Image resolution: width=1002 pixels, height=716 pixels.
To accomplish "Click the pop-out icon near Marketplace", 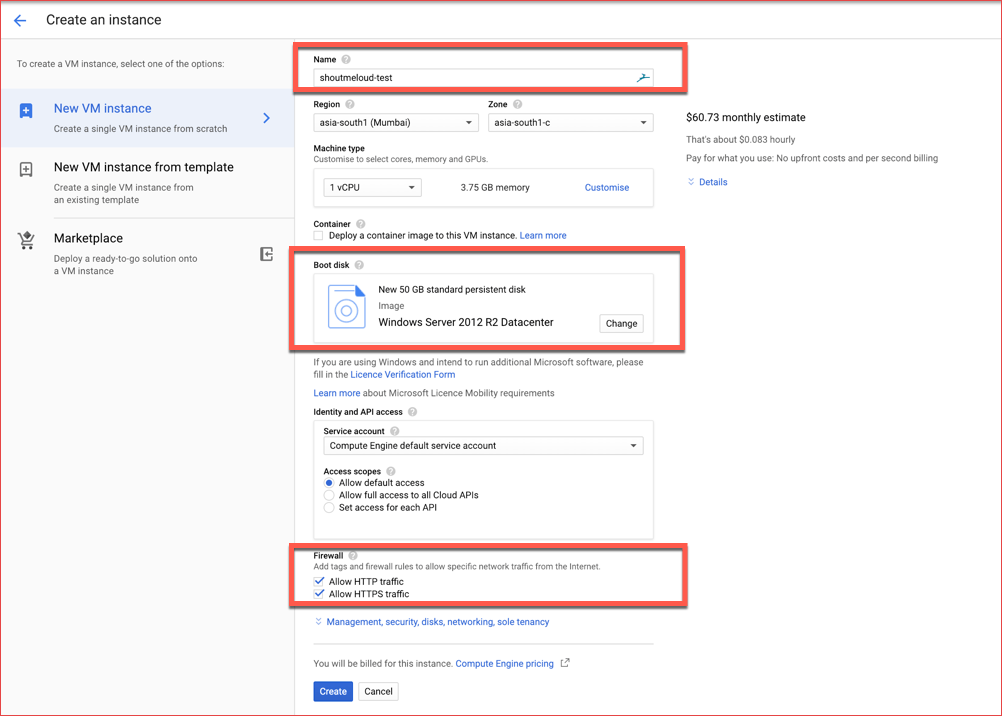I will 267,255.
